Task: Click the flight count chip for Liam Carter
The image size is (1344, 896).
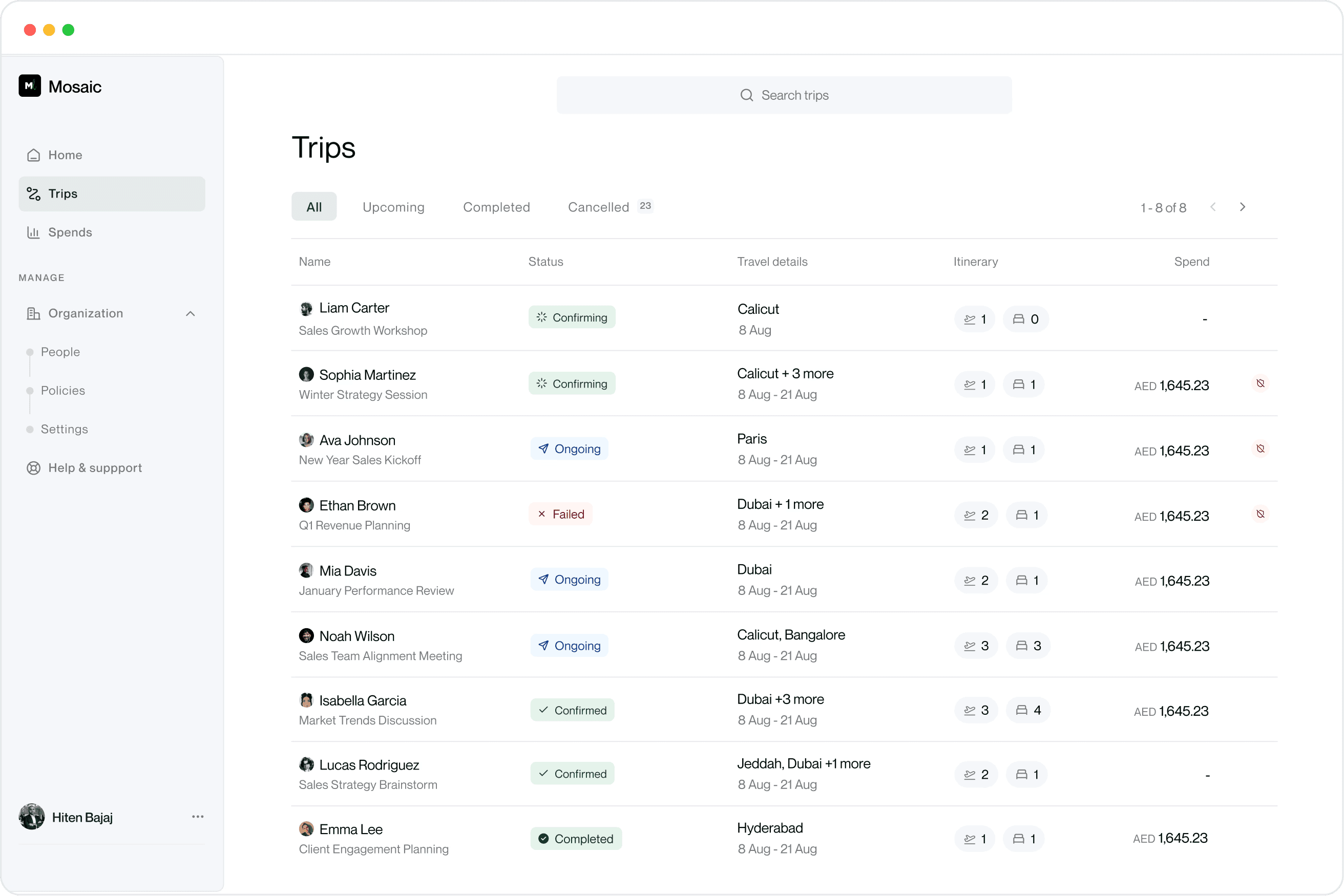Action: tap(975, 319)
